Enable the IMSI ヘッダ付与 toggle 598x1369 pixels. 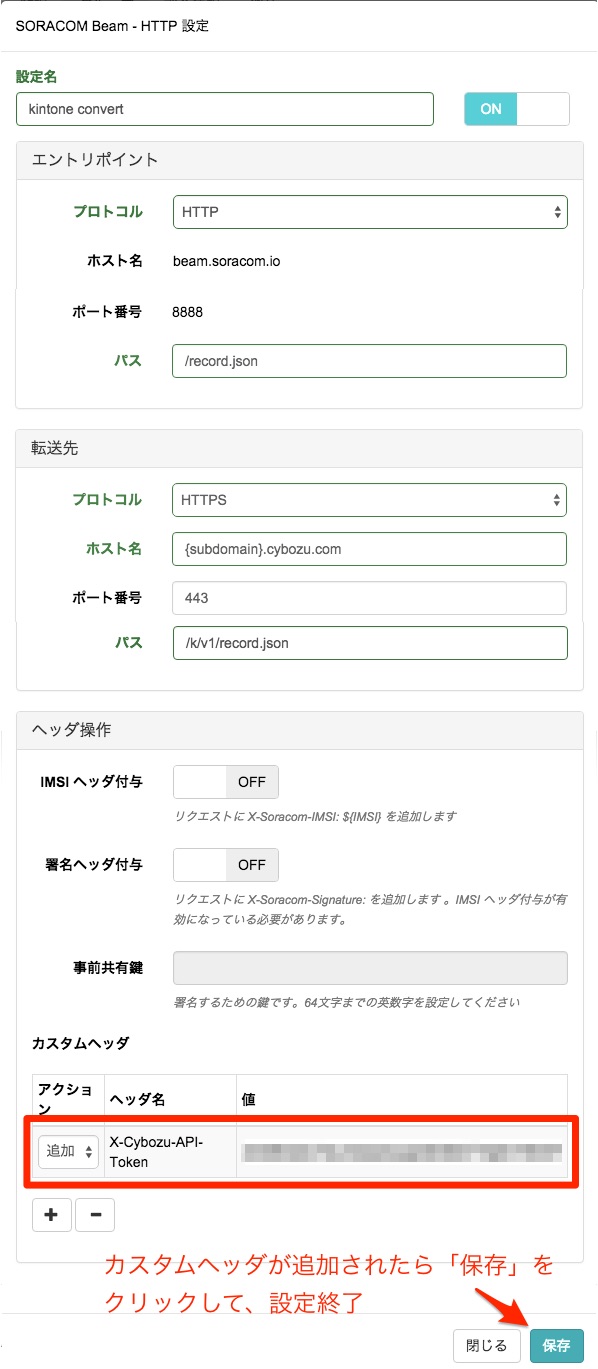point(226,782)
